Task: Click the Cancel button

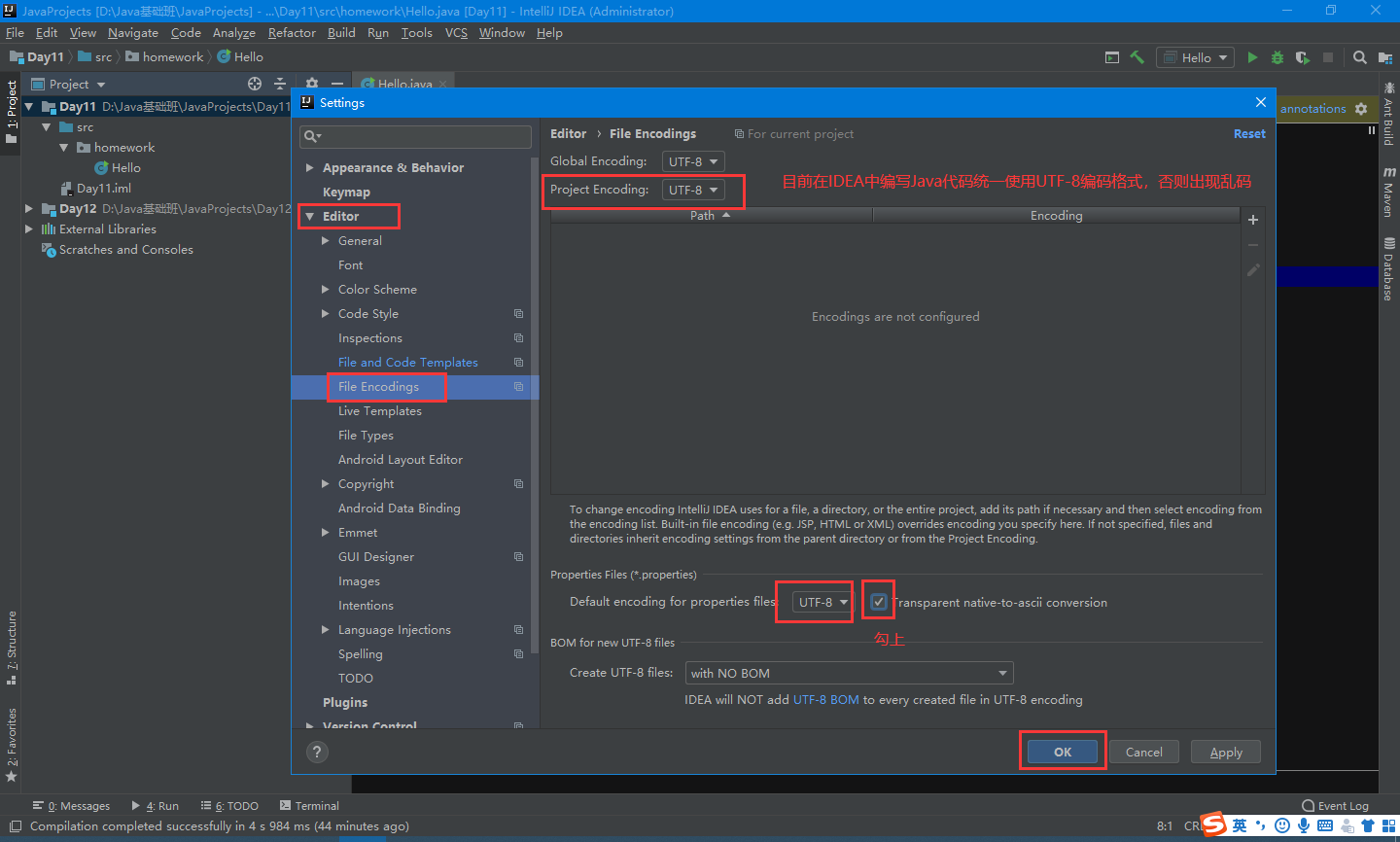Action: (x=1143, y=752)
